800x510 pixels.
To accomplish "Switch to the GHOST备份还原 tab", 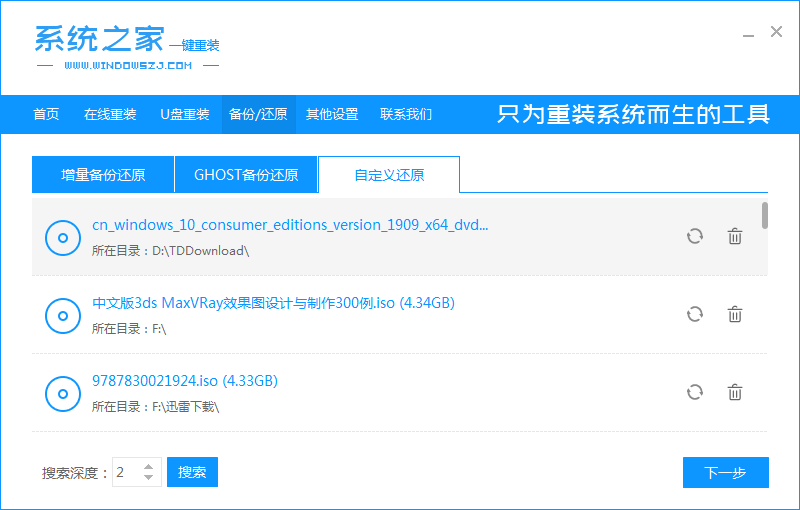I will click(x=246, y=175).
